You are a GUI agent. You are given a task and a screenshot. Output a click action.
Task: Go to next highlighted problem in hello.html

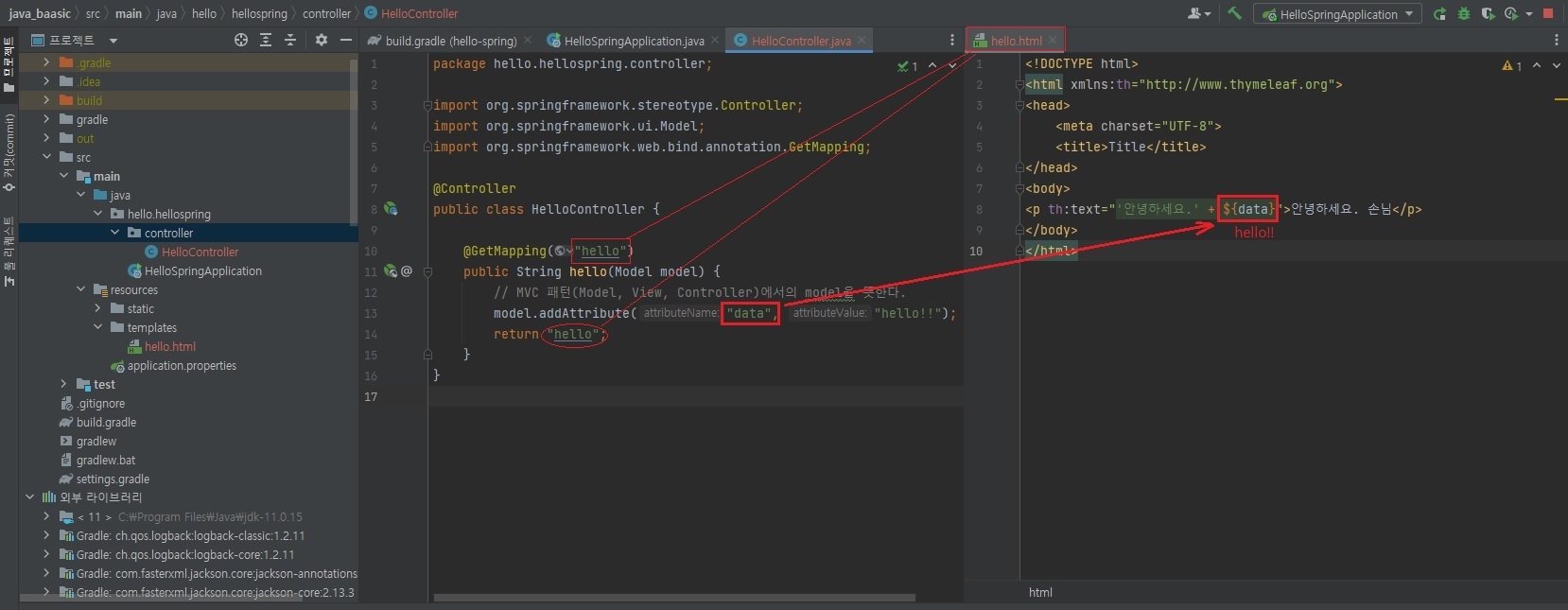[x=1557, y=65]
